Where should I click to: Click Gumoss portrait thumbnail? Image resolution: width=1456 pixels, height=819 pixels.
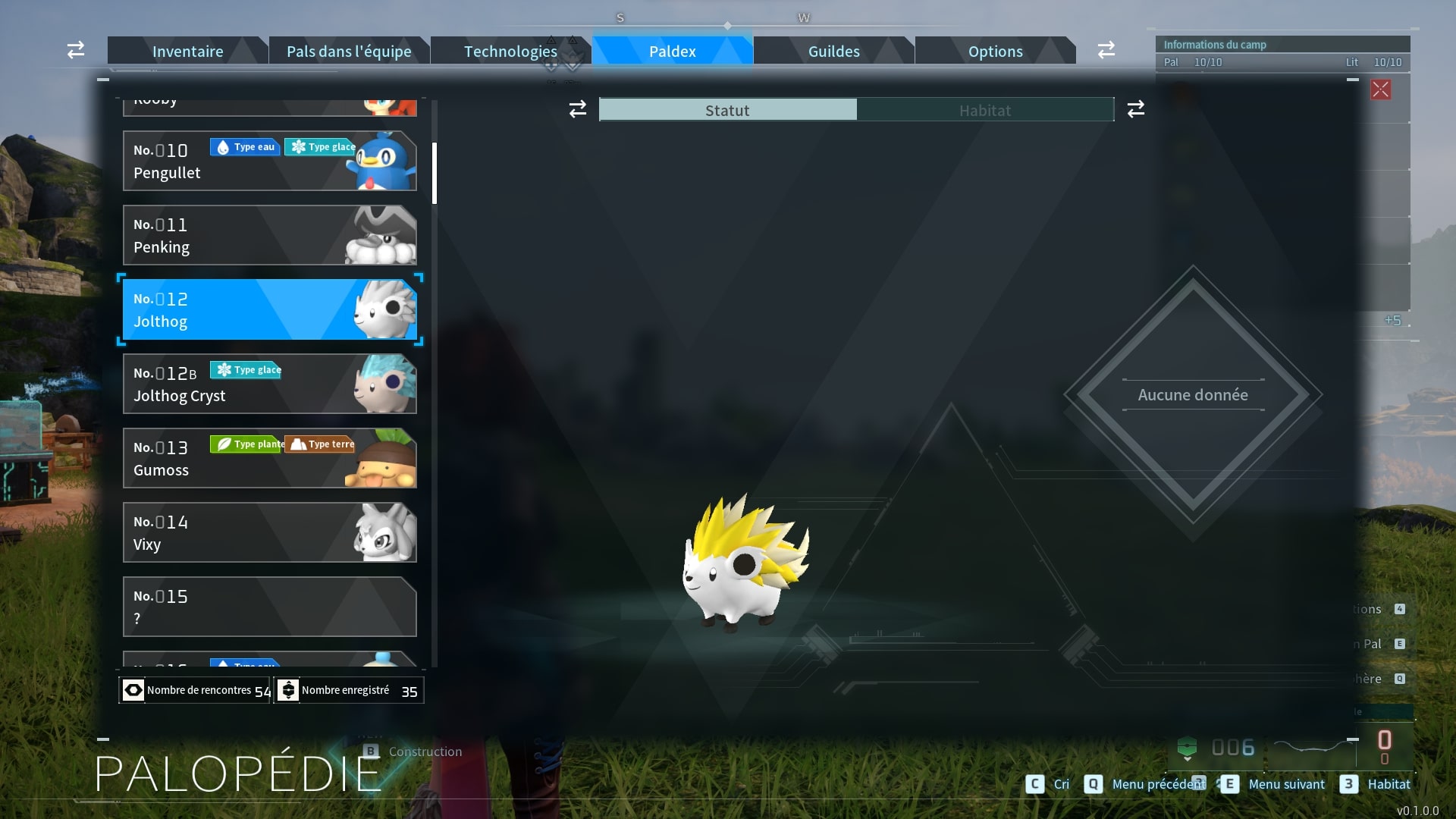[x=381, y=458]
